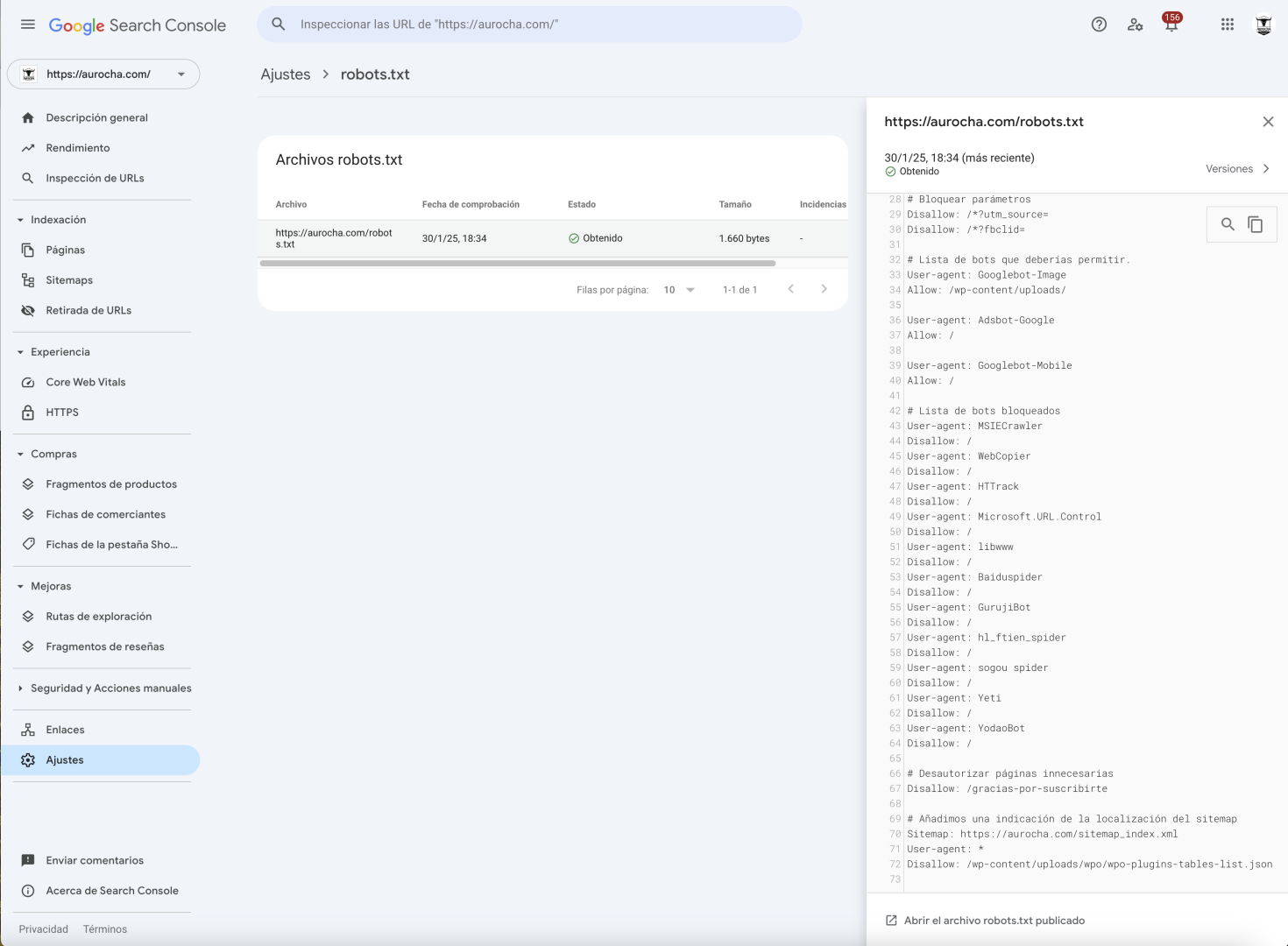Image resolution: width=1288 pixels, height=946 pixels.
Task: Click the Fichas de la pestaña Shopping tag icon
Action: point(28,545)
